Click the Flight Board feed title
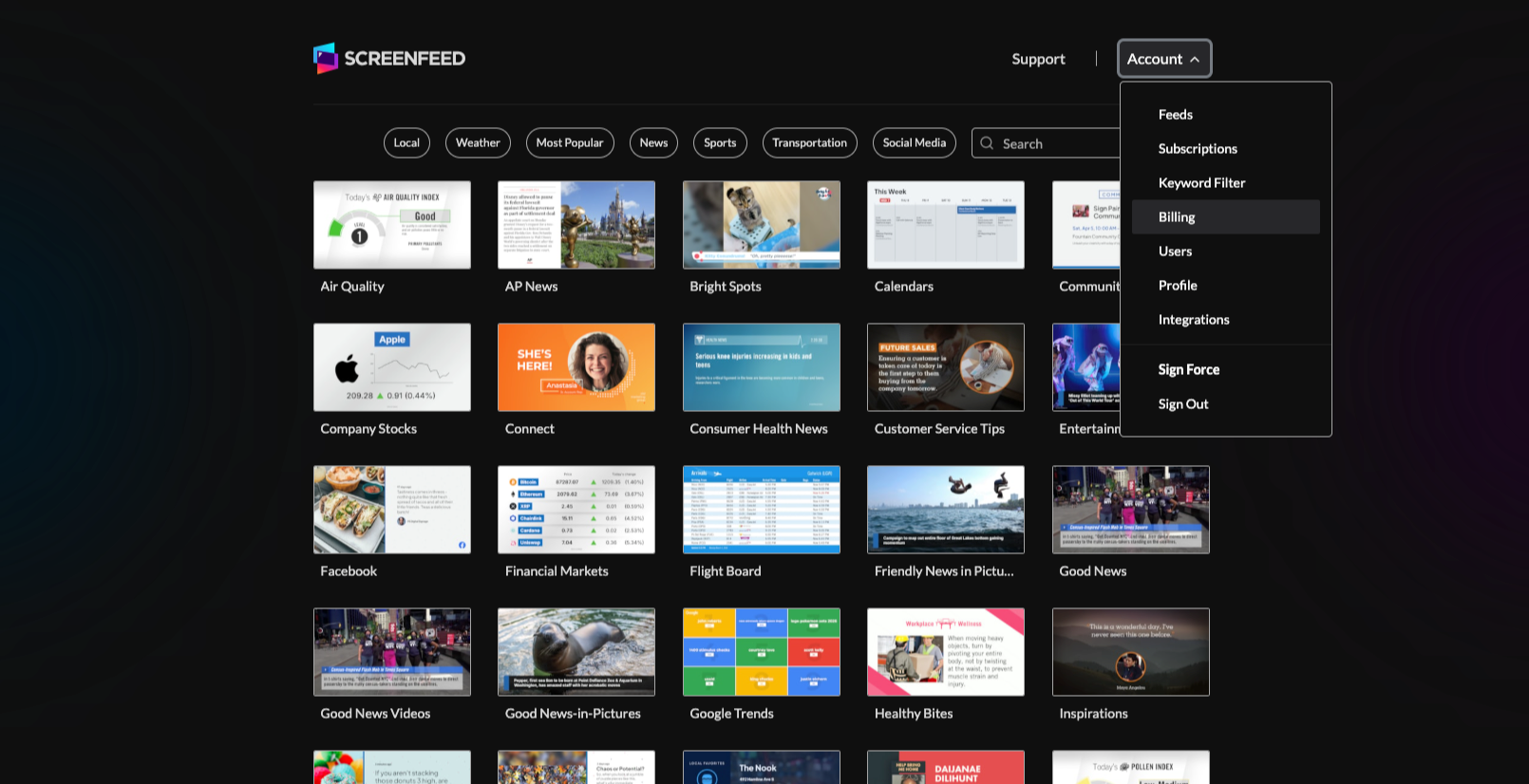Screen dimensions: 1529x784 tap(726, 571)
